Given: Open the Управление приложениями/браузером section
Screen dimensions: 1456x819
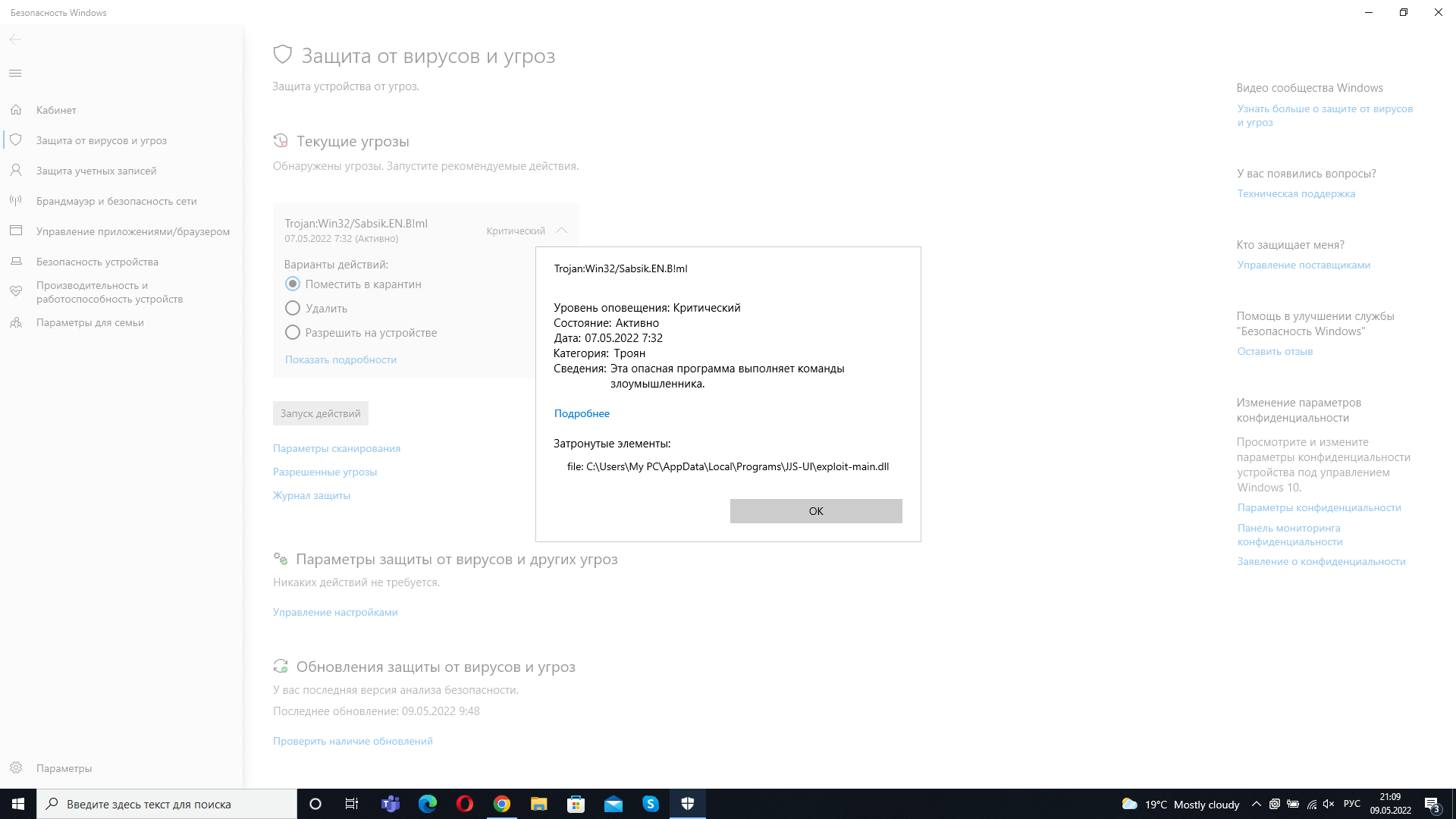Looking at the screenshot, I should coord(133,231).
